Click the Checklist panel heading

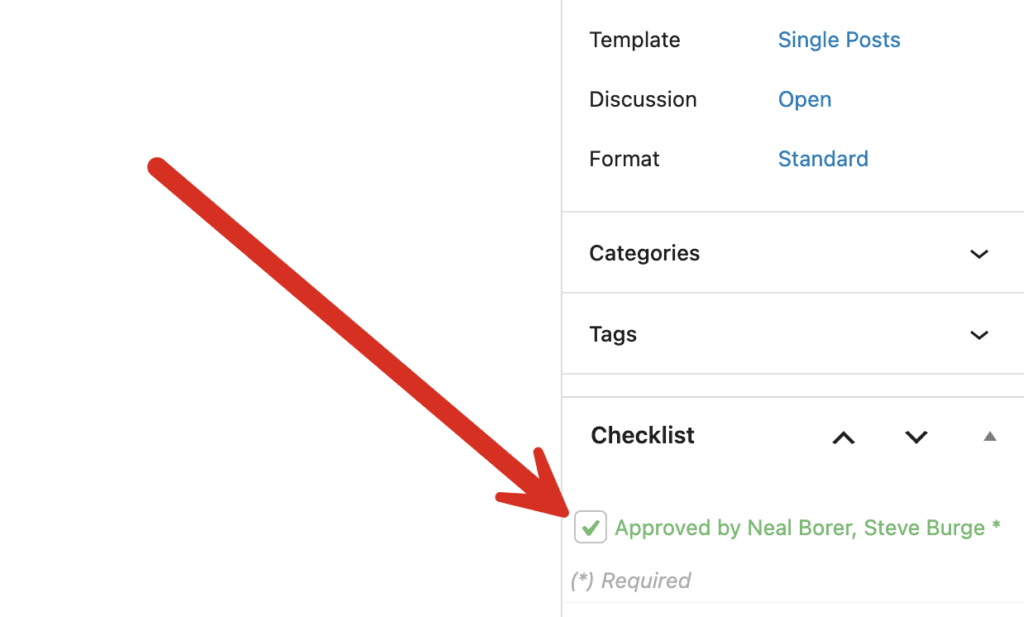pyautogui.click(x=642, y=436)
